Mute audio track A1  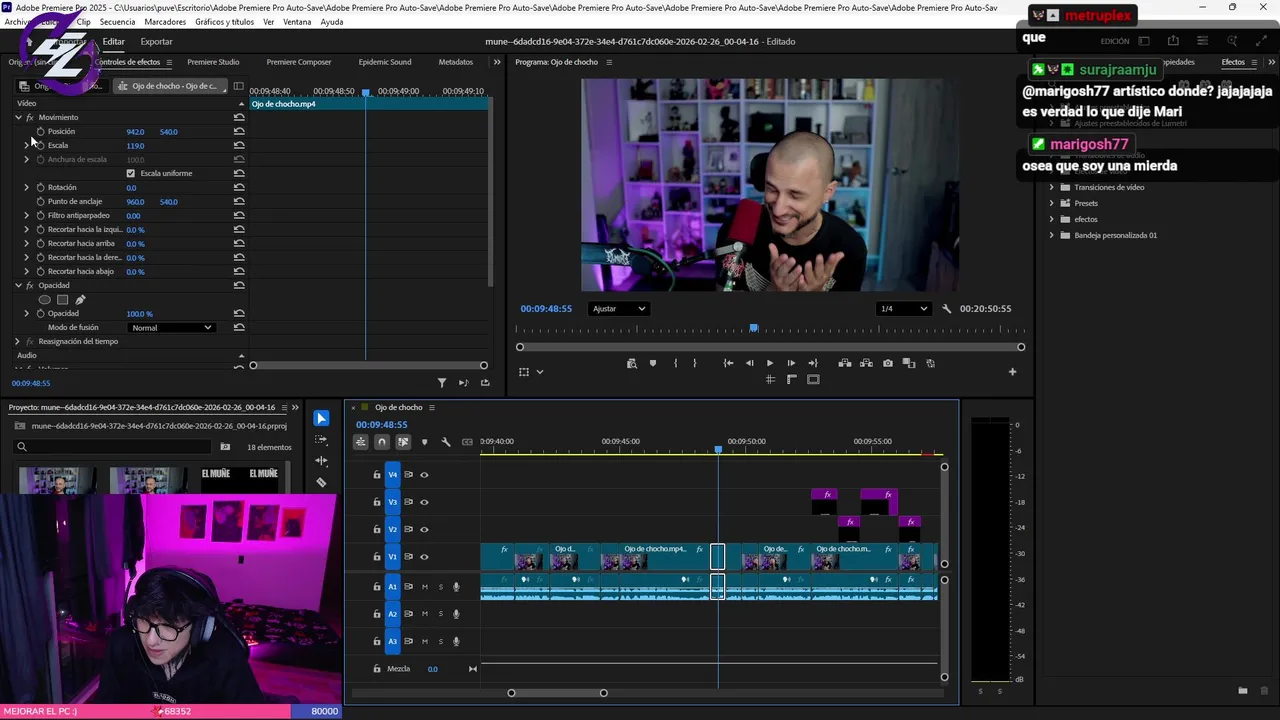coord(425,587)
